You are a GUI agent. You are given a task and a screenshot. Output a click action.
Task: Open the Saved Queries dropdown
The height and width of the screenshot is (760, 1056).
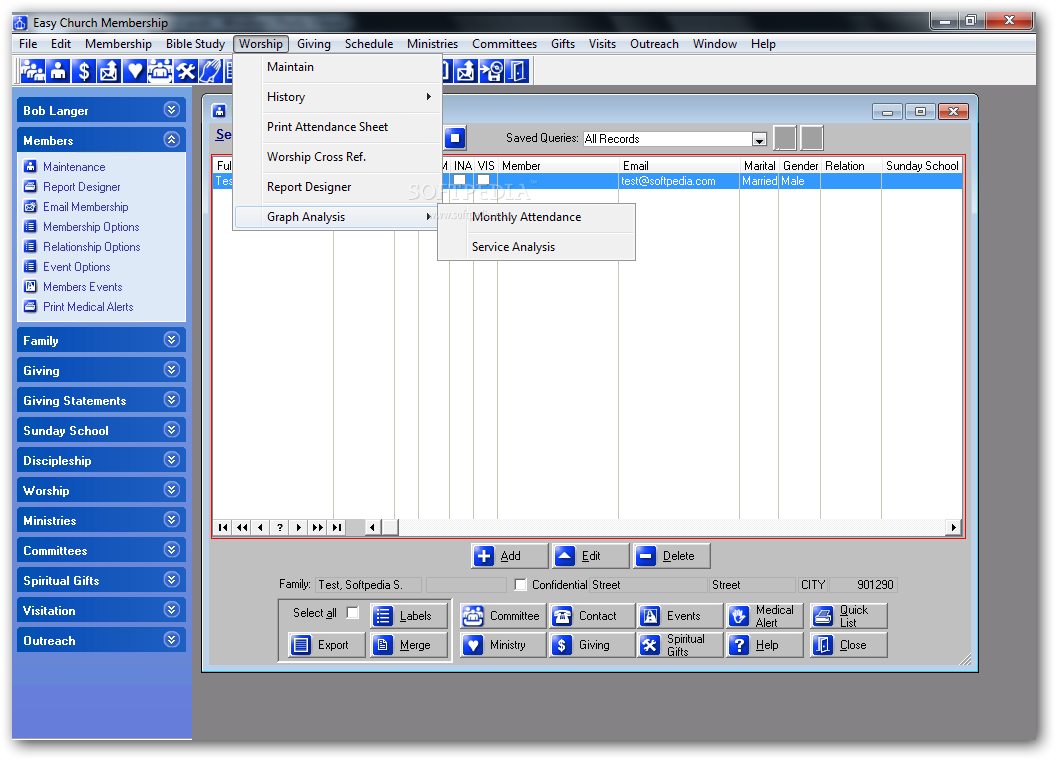click(x=759, y=139)
